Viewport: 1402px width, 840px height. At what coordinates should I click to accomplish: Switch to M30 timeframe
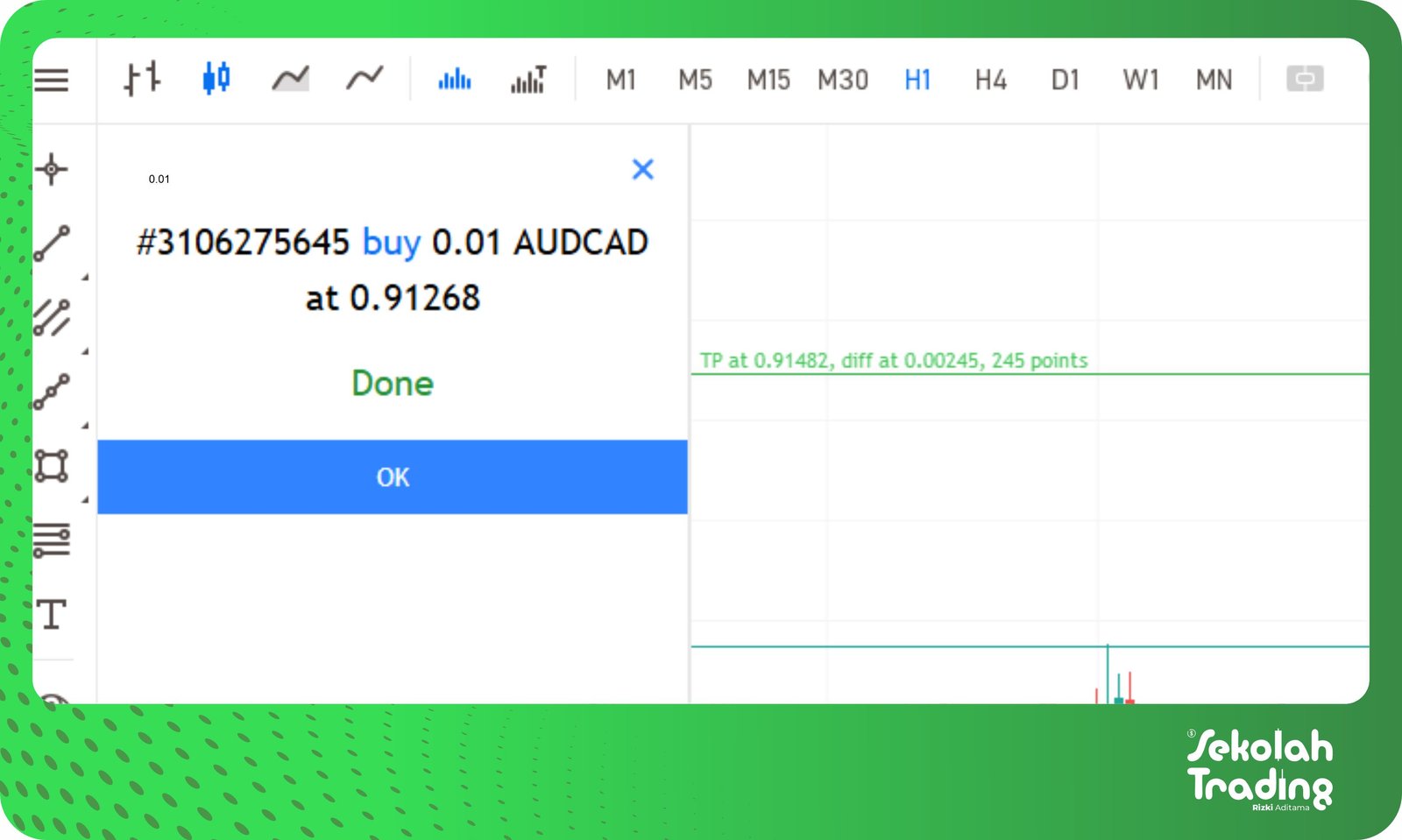point(842,81)
